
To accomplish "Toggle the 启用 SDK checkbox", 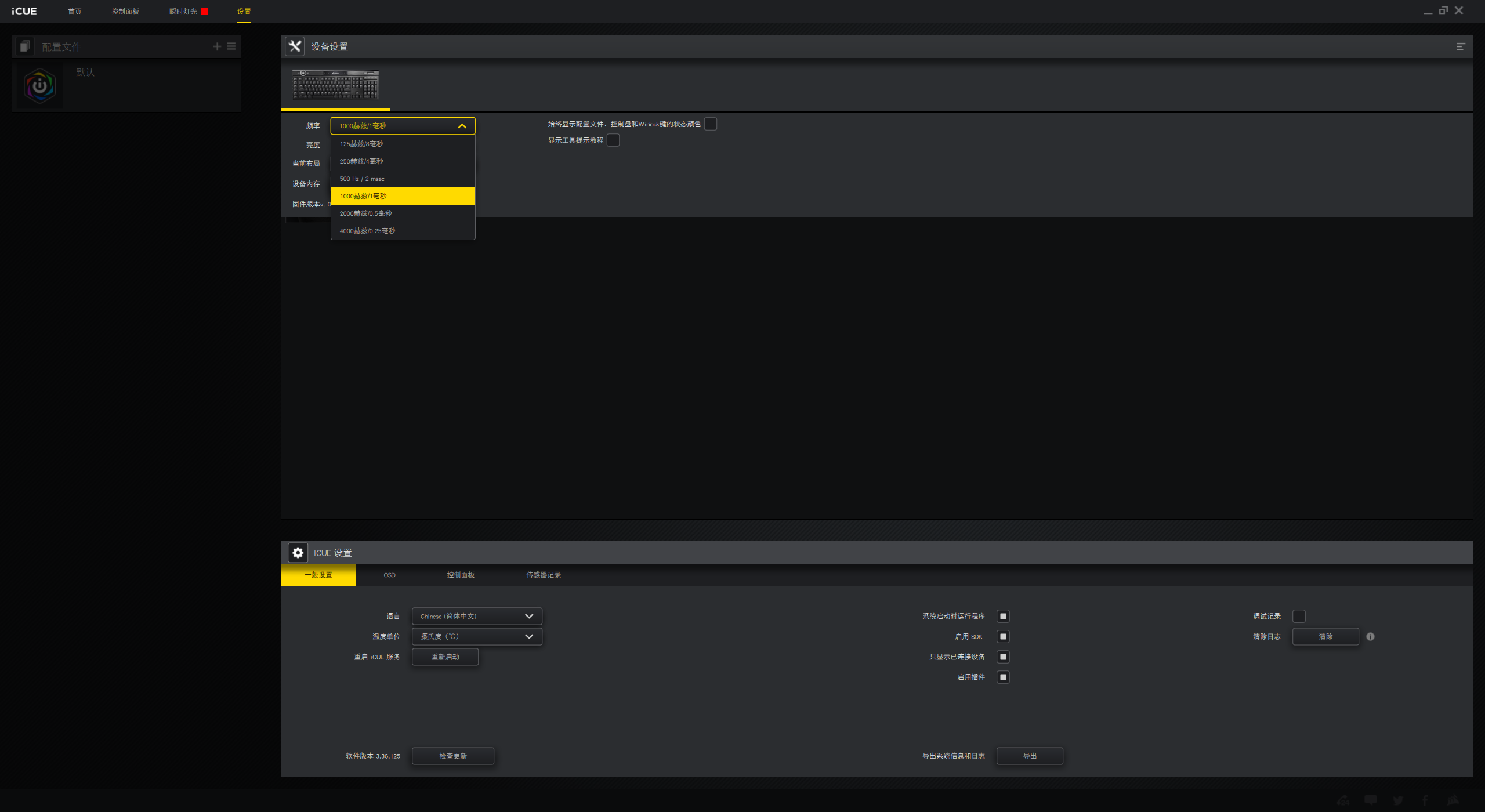I will pyautogui.click(x=1003, y=636).
